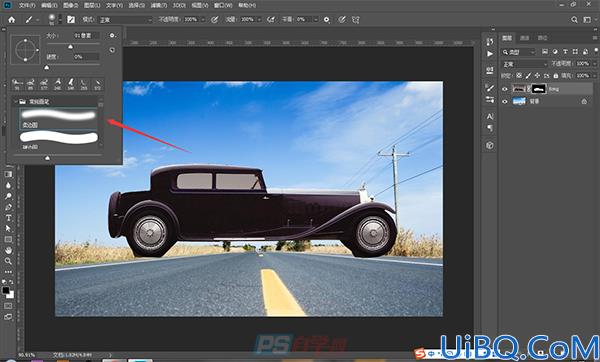Image resolution: width=600 pixels, height=362 pixels.
Task: Open the Character panel icon
Action: (x=490, y=116)
